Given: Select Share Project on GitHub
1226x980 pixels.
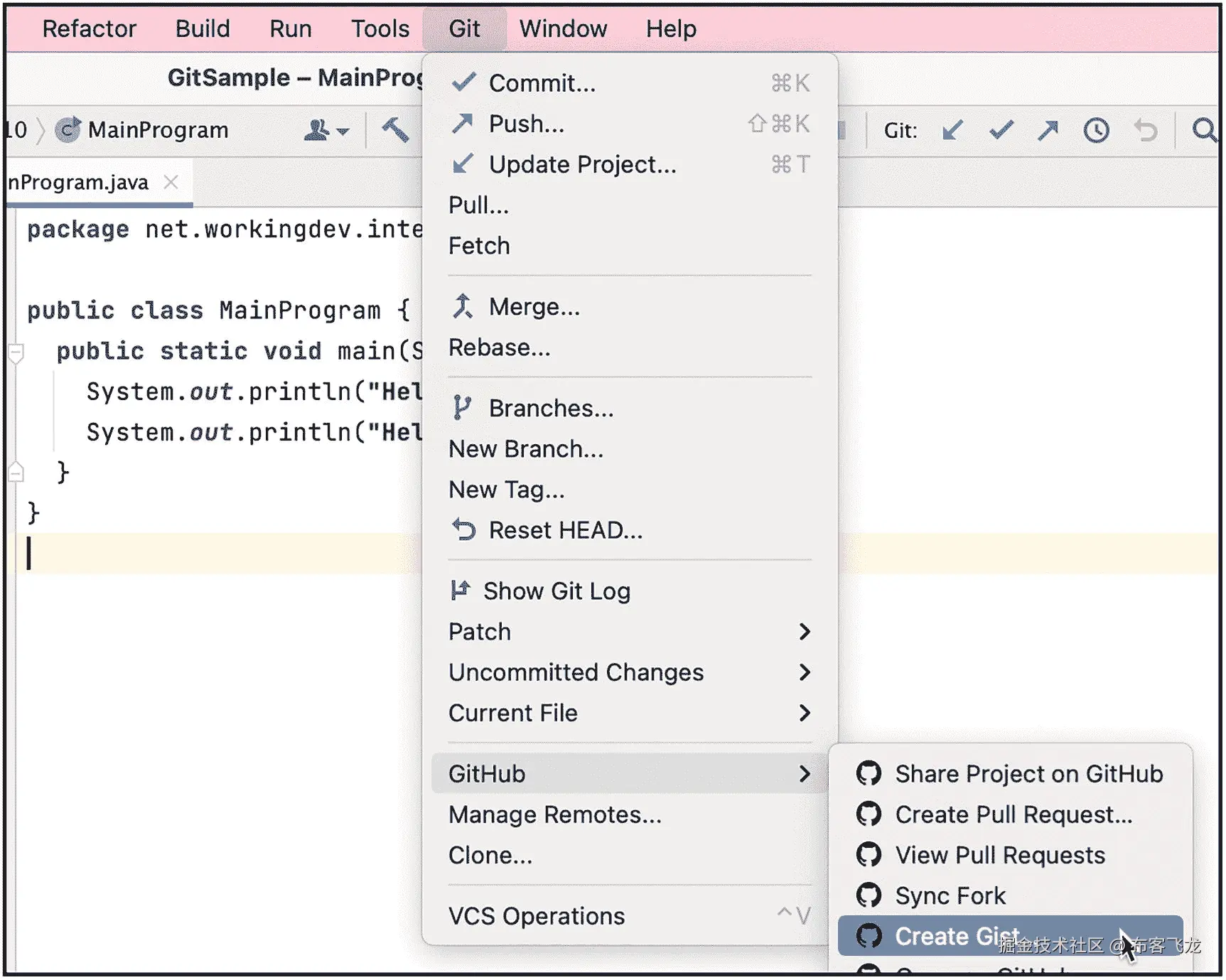Looking at the screenshot, I should (1028, 774).
